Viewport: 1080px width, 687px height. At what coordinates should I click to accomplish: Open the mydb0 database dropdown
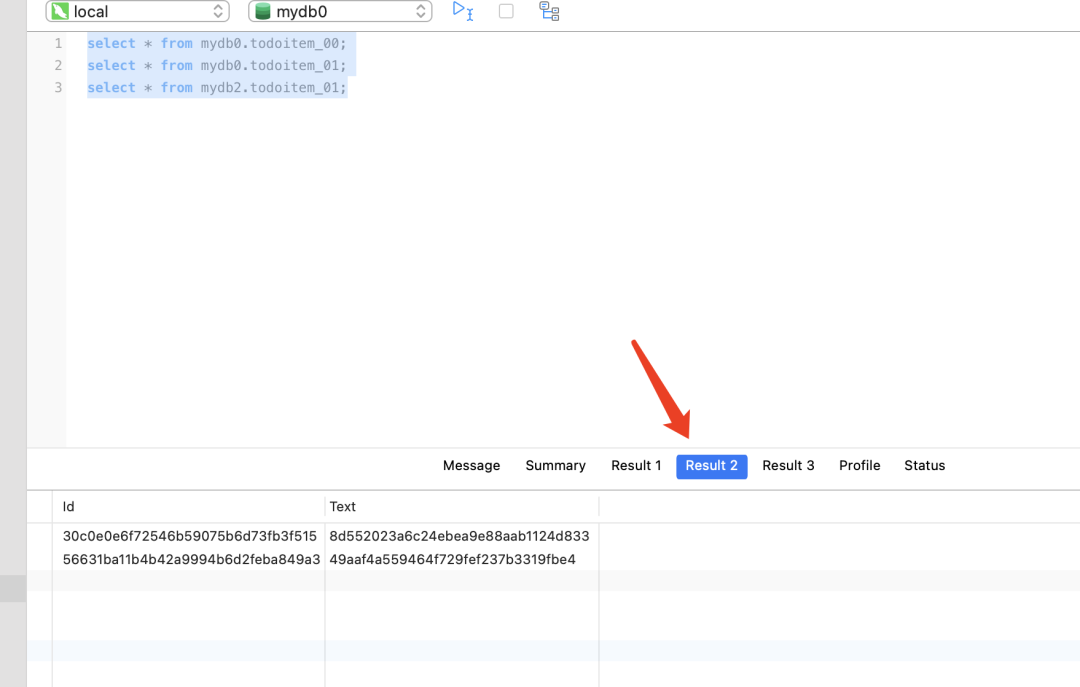[x=340, y=11]
